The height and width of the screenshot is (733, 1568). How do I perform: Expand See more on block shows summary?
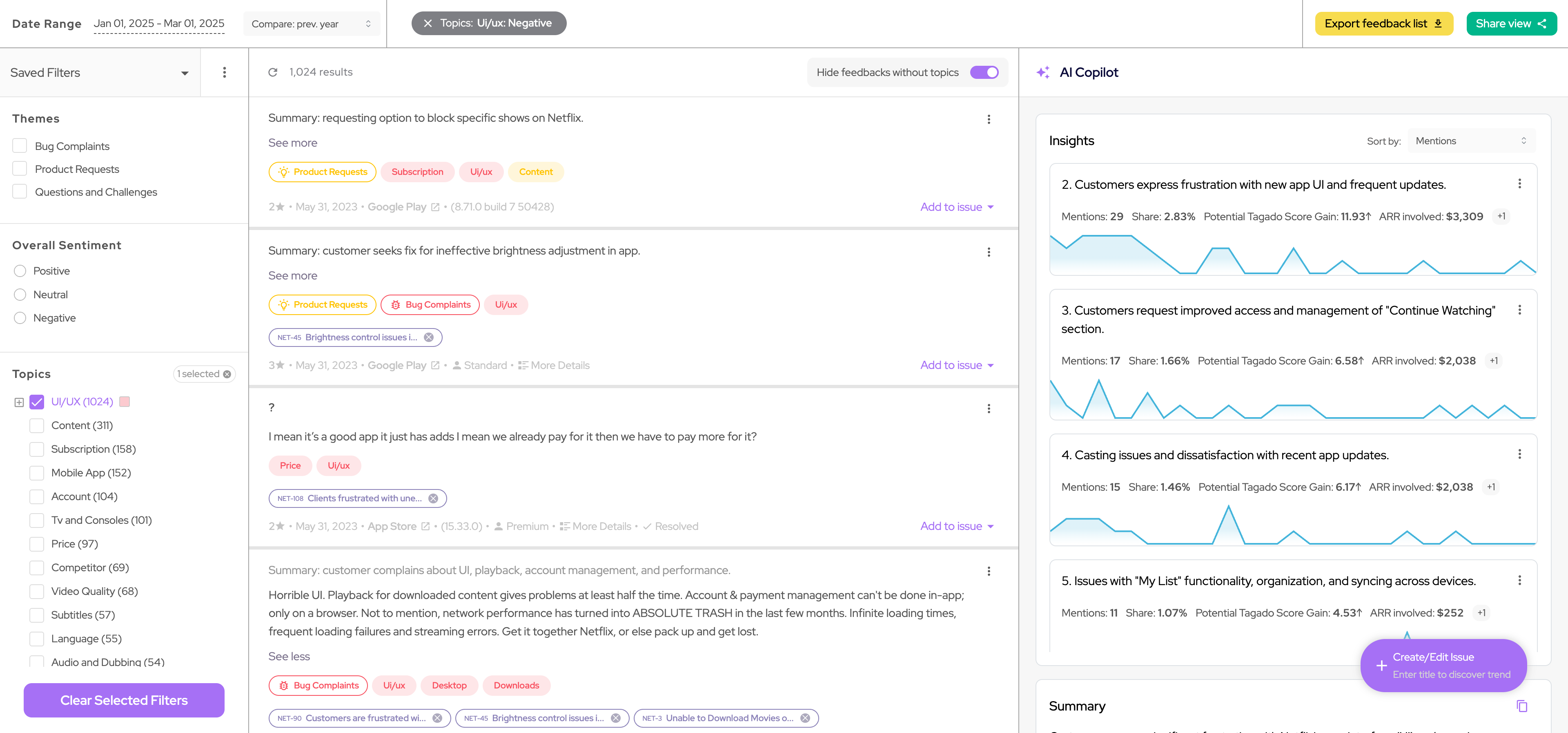click(x=293, y=143)
